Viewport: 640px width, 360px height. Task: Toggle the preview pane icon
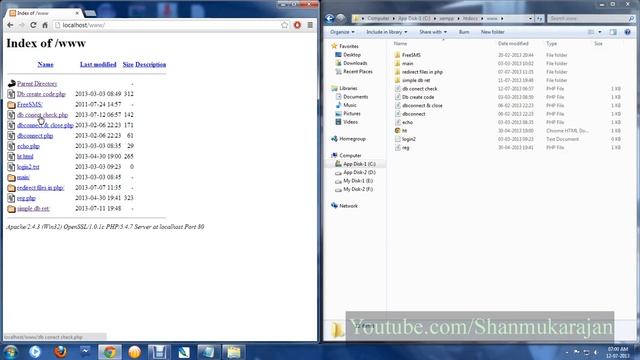(613, 32)
